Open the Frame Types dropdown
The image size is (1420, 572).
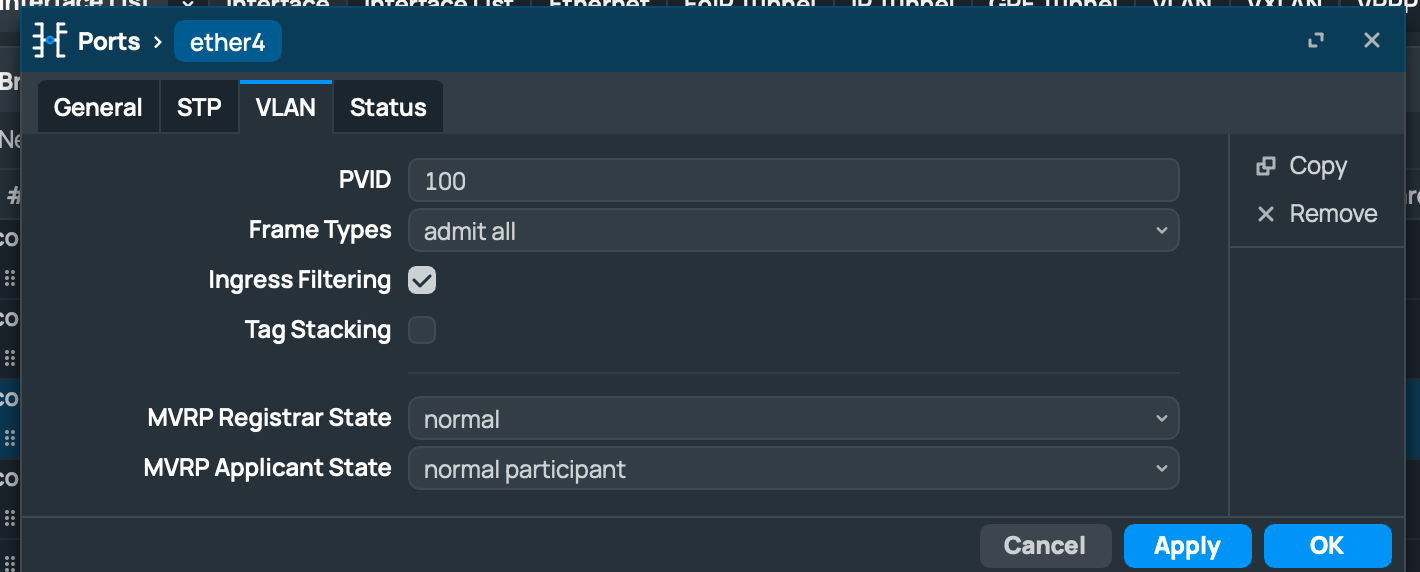click(794, 231)
